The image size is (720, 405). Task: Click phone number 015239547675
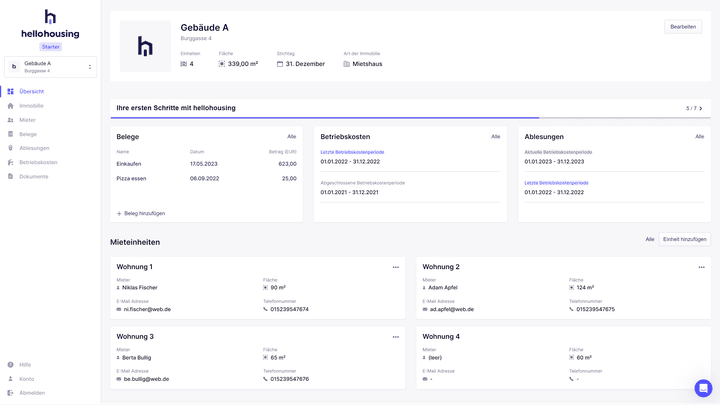(596, 309)
